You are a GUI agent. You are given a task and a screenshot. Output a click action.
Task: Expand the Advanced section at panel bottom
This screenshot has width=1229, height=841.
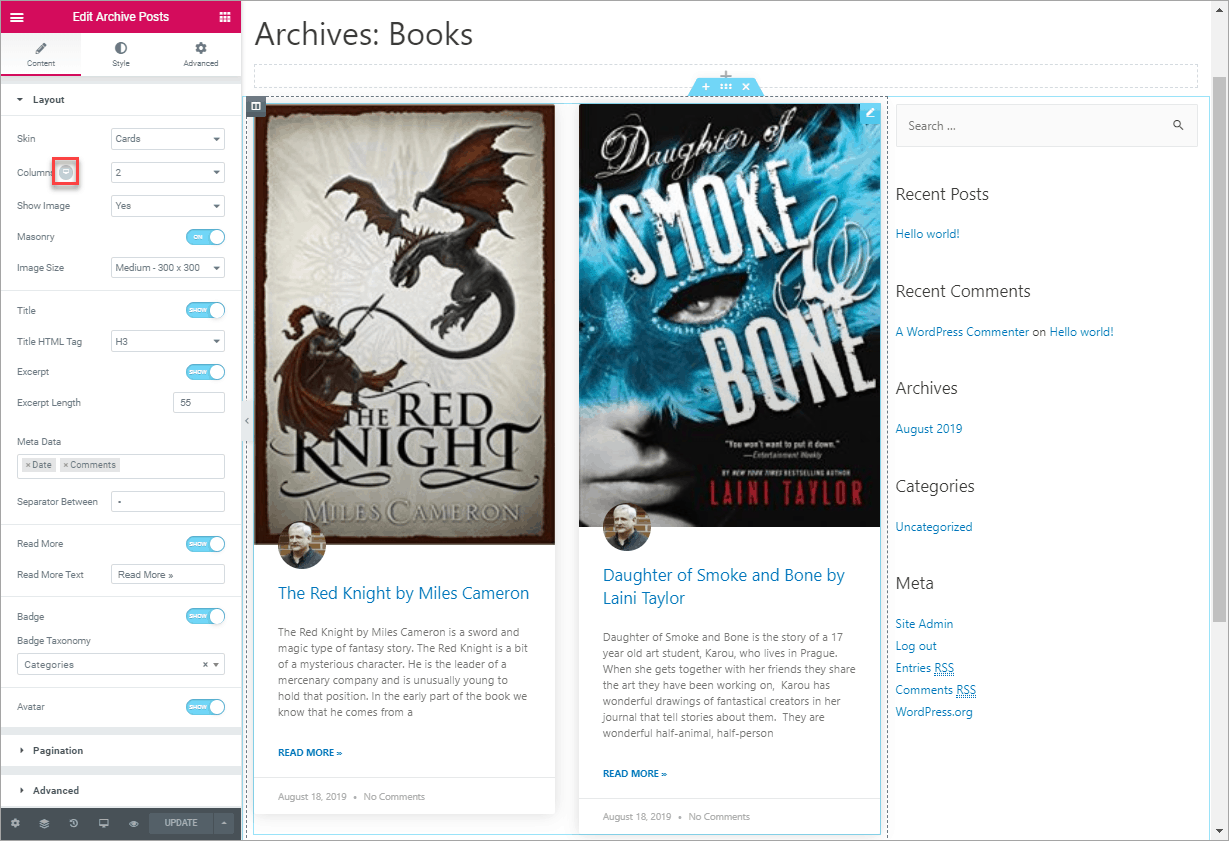click(x=121, y=790)
